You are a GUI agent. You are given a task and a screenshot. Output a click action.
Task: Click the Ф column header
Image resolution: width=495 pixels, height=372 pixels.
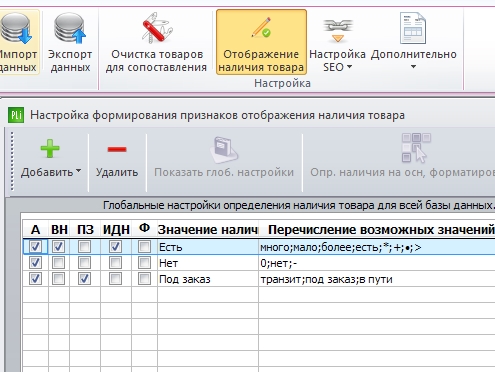click(144, 229)
